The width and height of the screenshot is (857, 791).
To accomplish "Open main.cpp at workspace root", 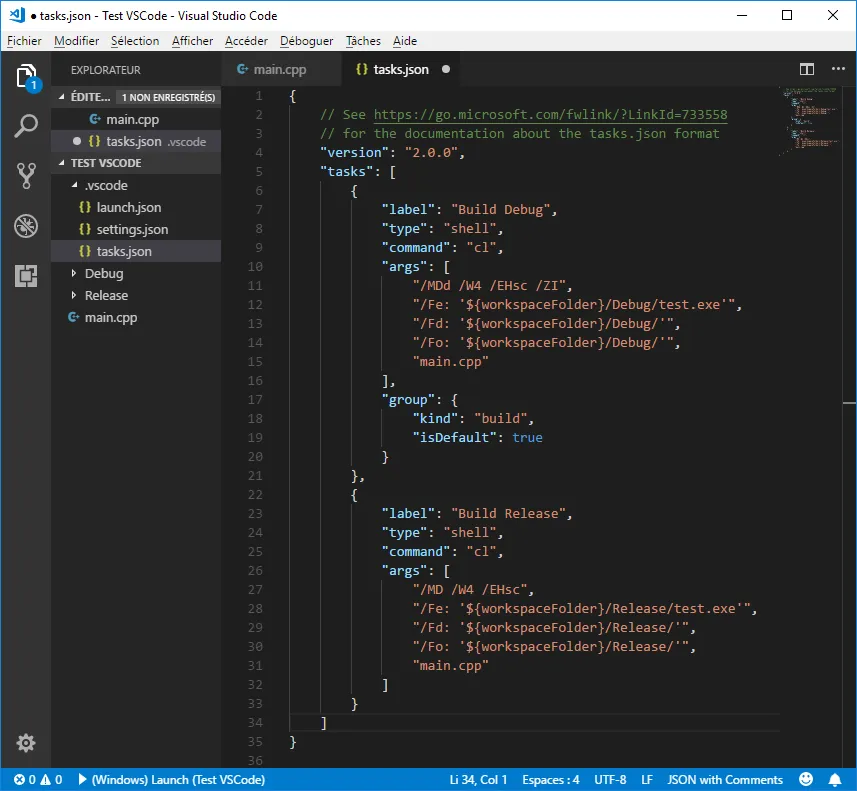I will (x=136, y=317).
